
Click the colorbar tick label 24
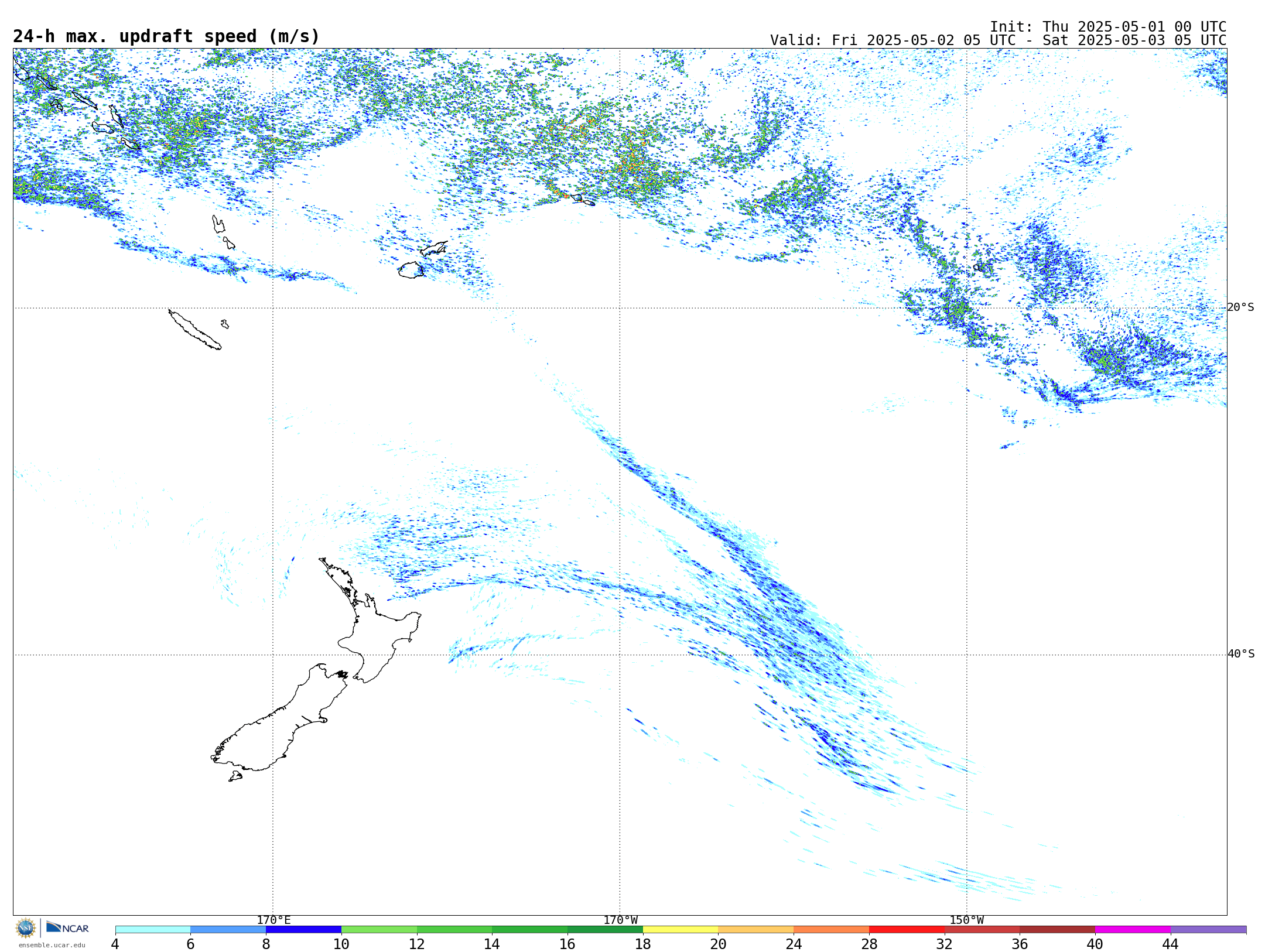794,944
